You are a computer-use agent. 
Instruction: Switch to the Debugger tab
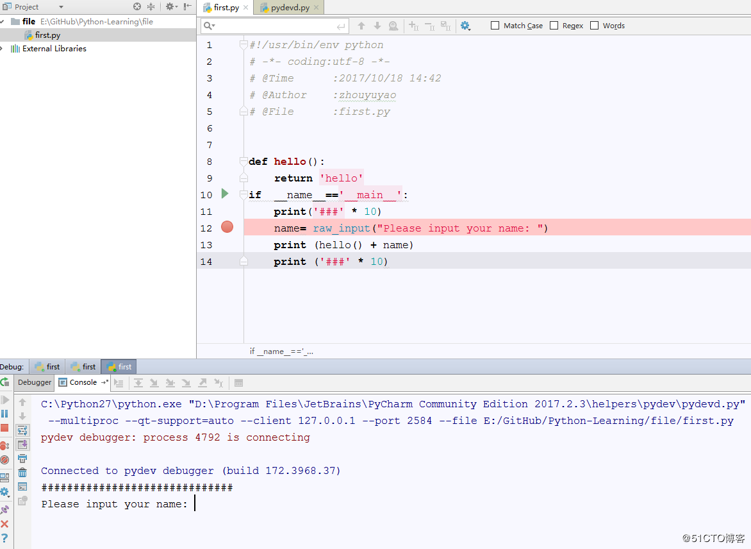pyautogui.click(x=34, y=382)
